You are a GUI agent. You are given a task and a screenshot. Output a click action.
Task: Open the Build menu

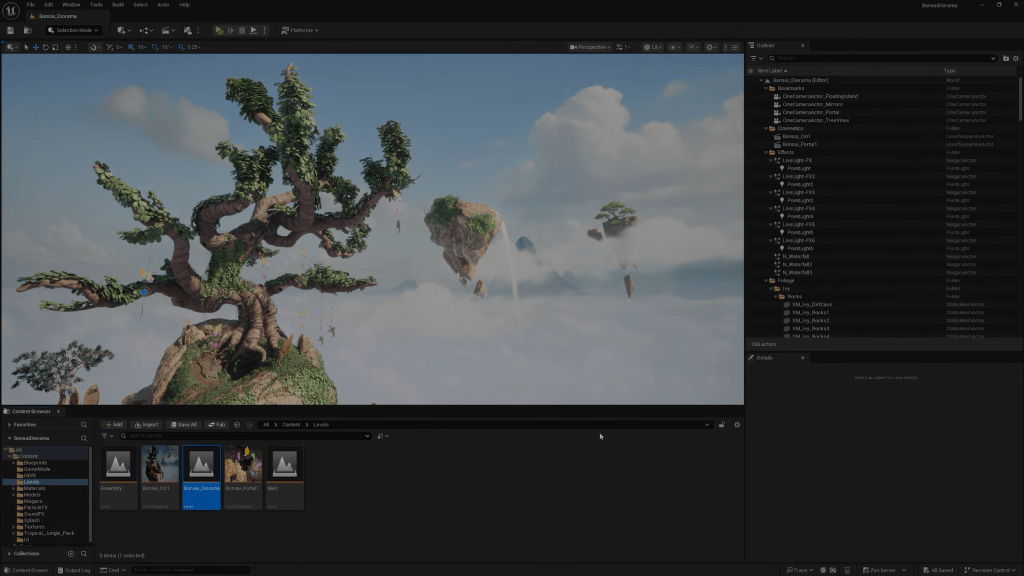pos(118,5)
